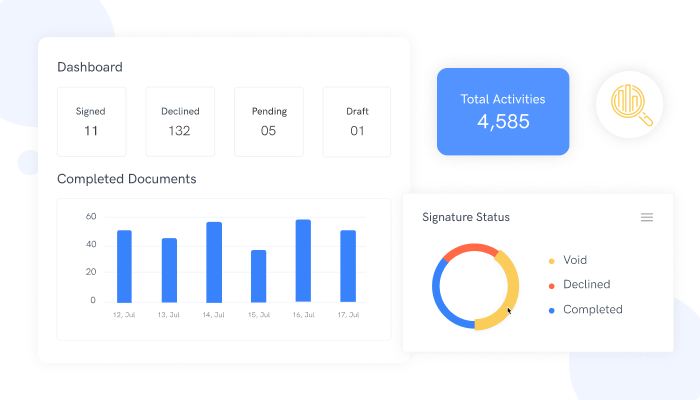Select the Signed stat card
700x400 pixels.
(x=91, y=121)
